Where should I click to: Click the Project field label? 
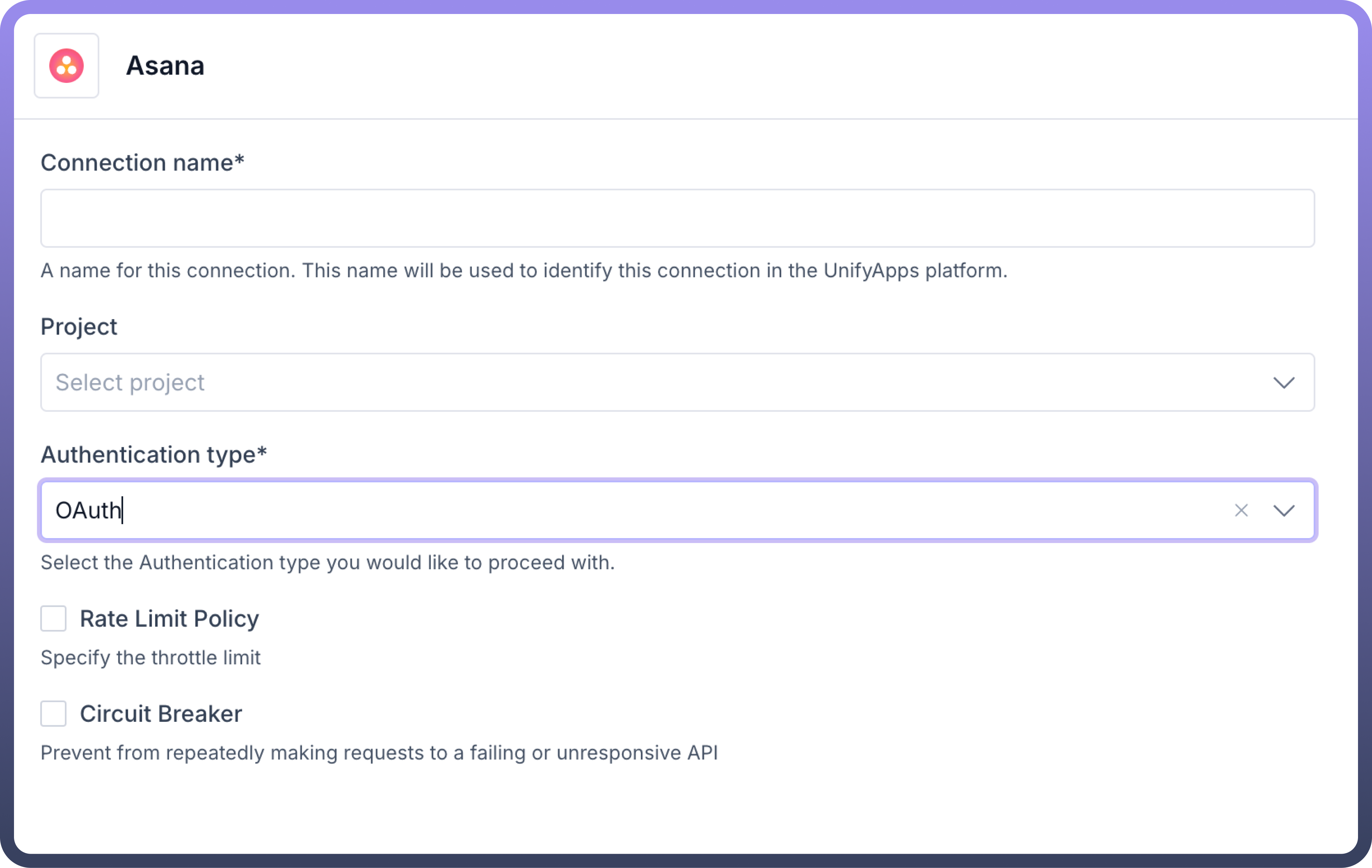point(79,327)
